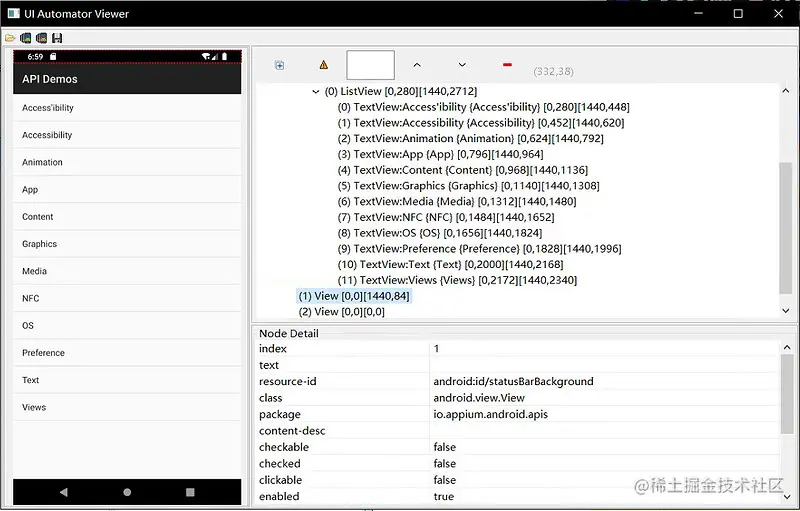Viewport: 800px width, 511px height.
Task: Select the clickable row's false value
Action: click(444, 480)
